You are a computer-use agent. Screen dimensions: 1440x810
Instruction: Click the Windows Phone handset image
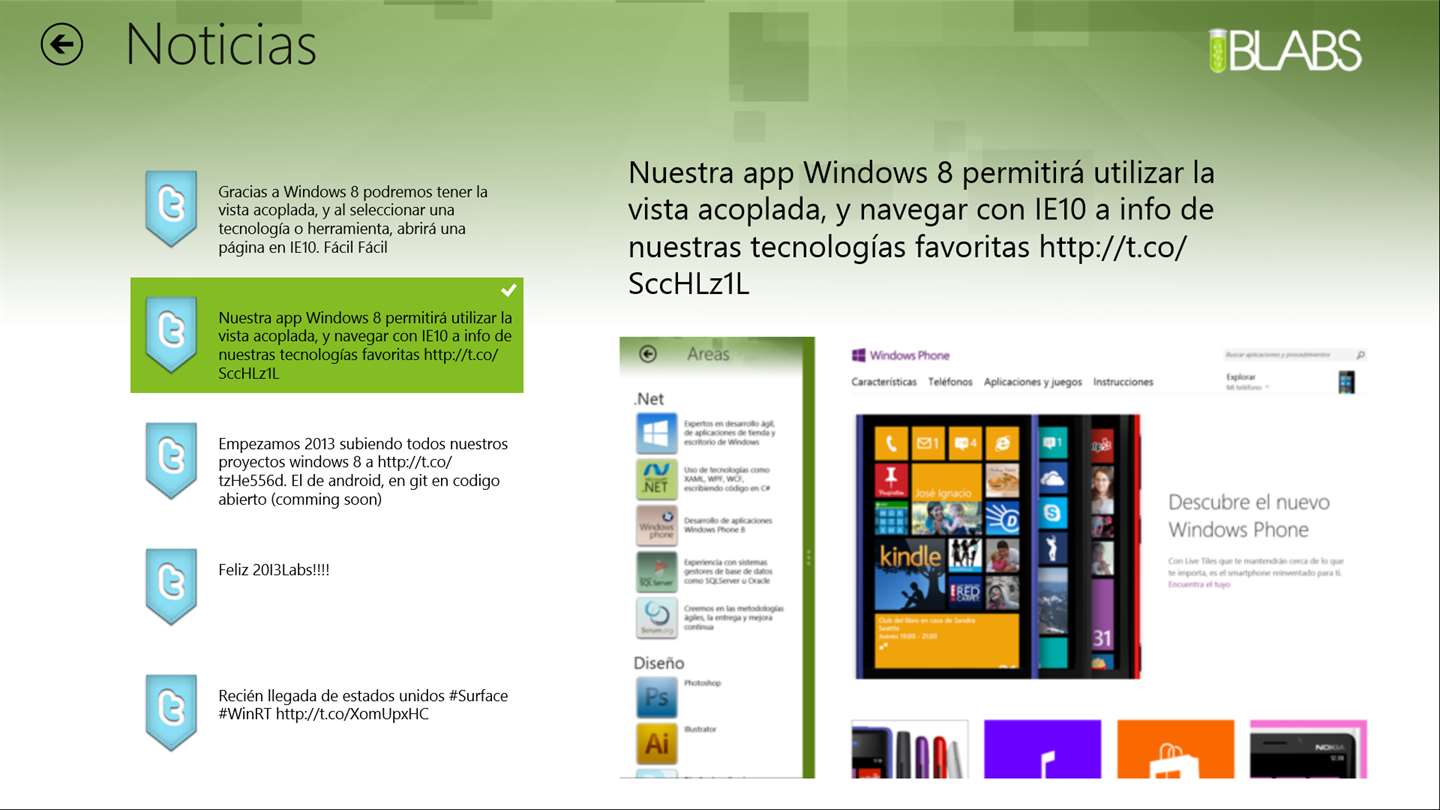997,547
